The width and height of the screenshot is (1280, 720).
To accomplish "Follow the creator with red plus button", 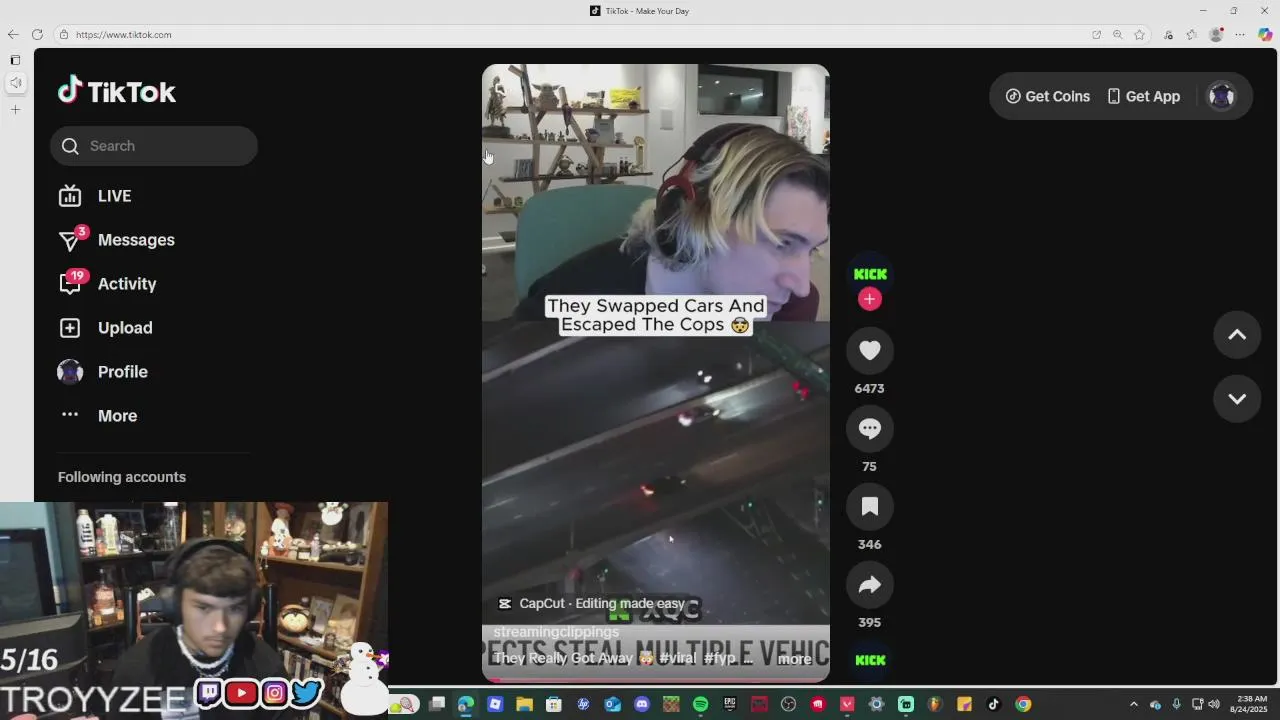I will 870,299.
